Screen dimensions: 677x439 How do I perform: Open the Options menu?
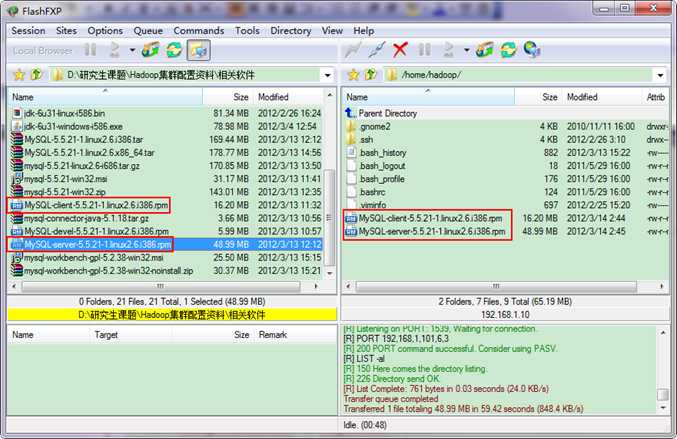pos(105,31)
